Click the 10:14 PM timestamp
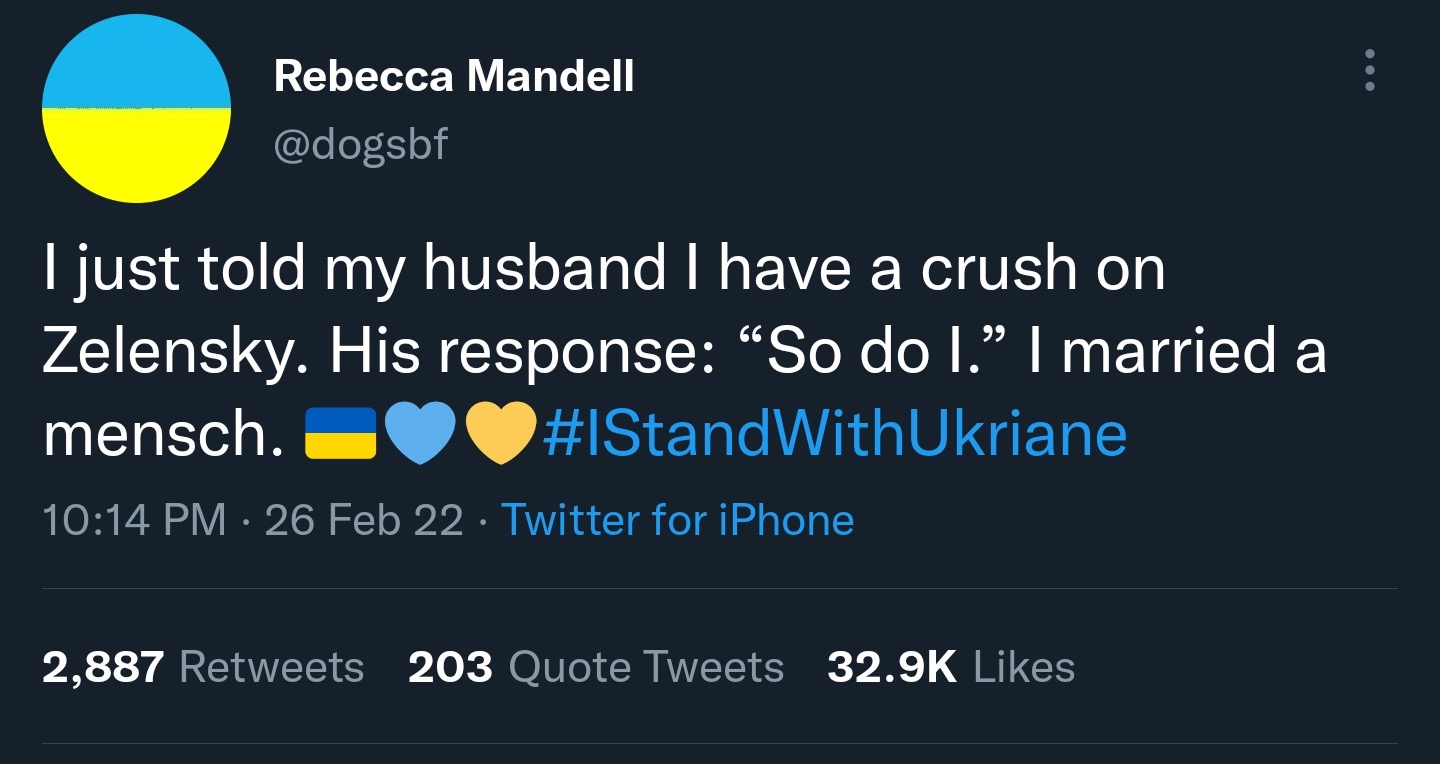The image size is (1440, 764). click(x=134, y=520)
